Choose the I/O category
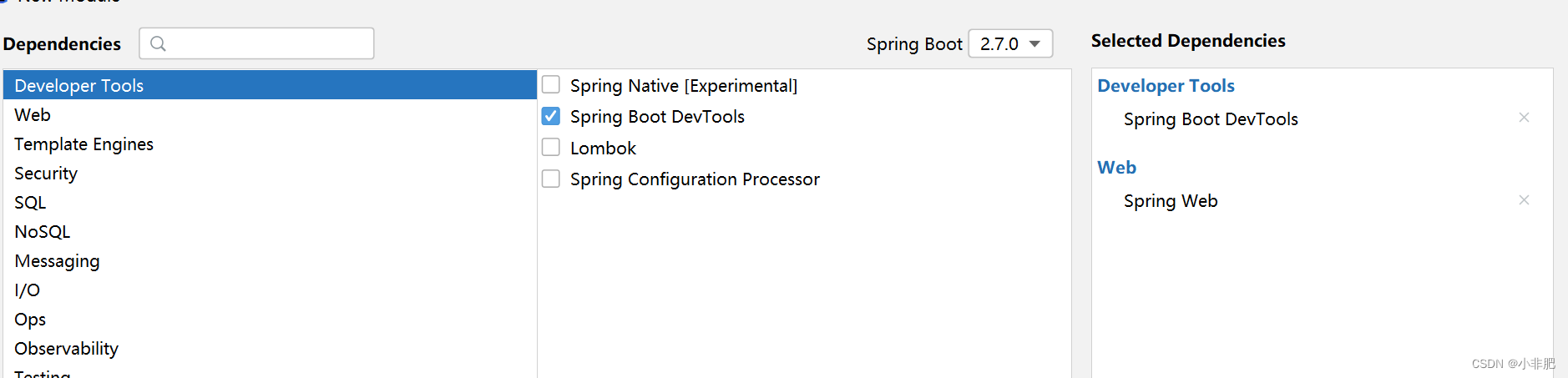1568x378 pixels. [x=27, y=290]
